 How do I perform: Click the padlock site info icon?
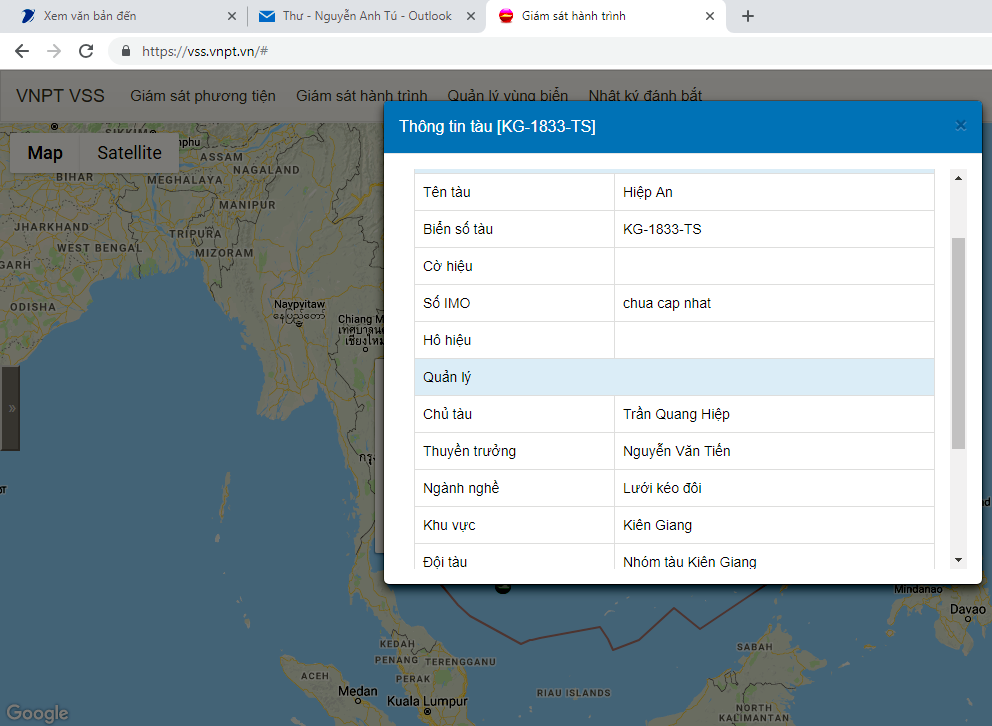pyautogui.click(x=126, y=51)
